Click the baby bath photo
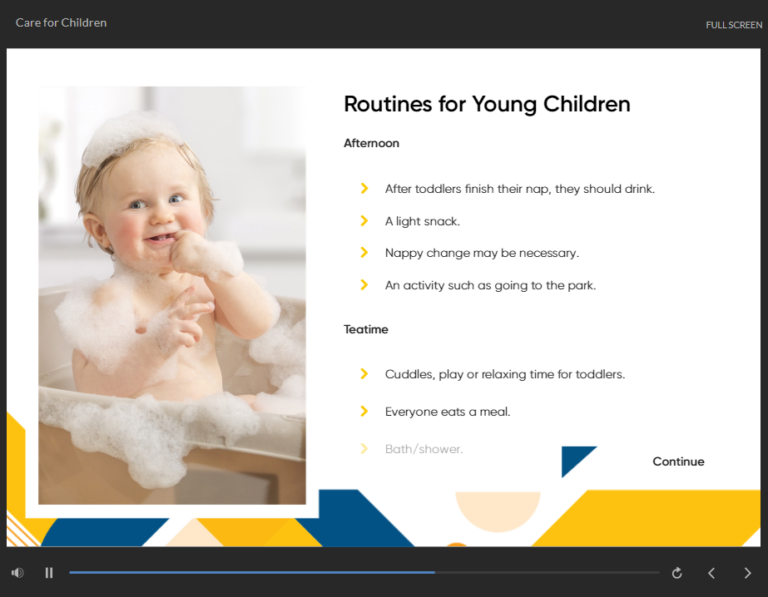Viewport: 768px width, 597px height. [172, 295]
